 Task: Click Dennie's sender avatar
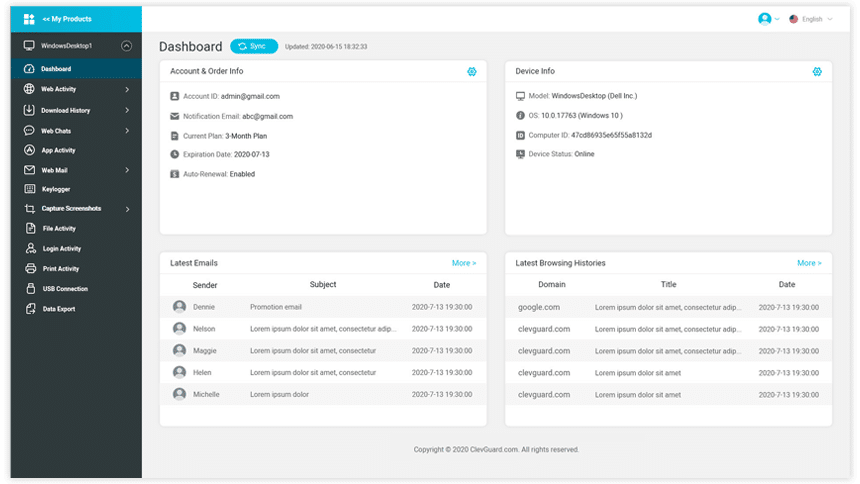click(179, 307)
